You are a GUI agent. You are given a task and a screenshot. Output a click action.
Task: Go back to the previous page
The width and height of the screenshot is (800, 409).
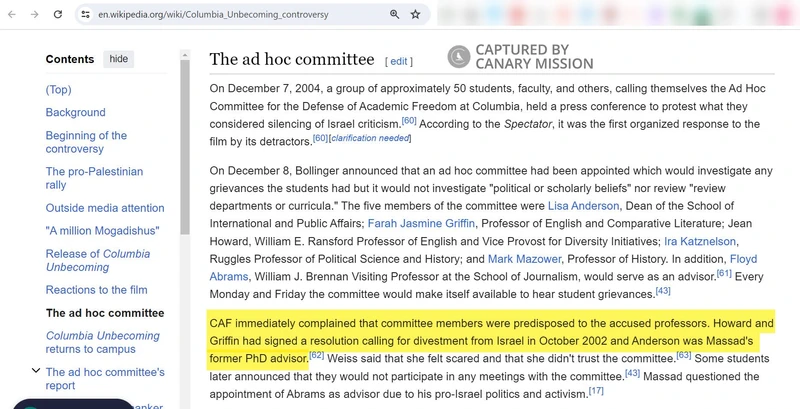coord(11,15)
